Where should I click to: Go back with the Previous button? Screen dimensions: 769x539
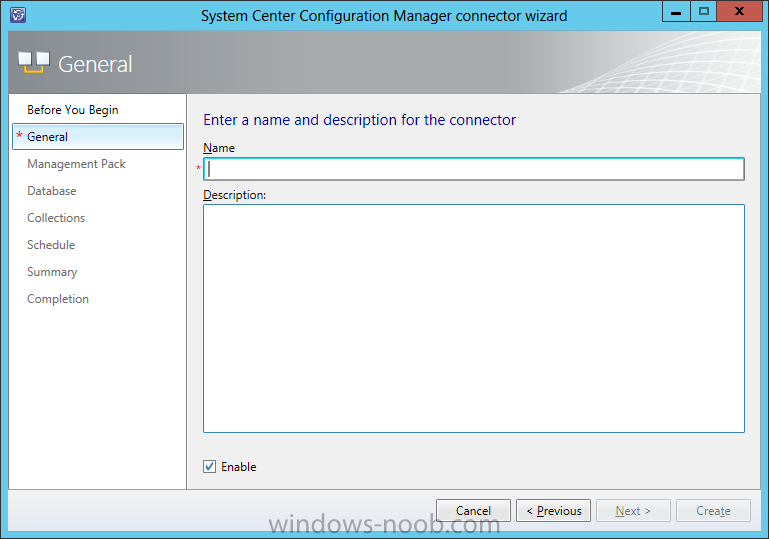click(553, 511)
